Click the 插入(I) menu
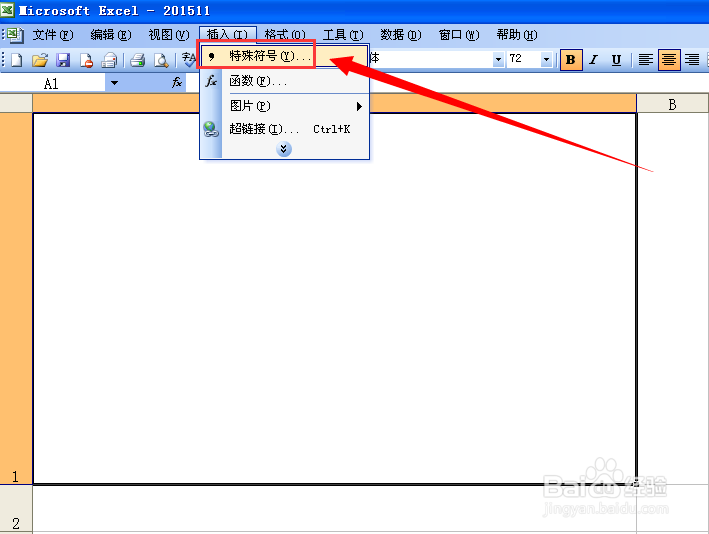 pos(227,35)
